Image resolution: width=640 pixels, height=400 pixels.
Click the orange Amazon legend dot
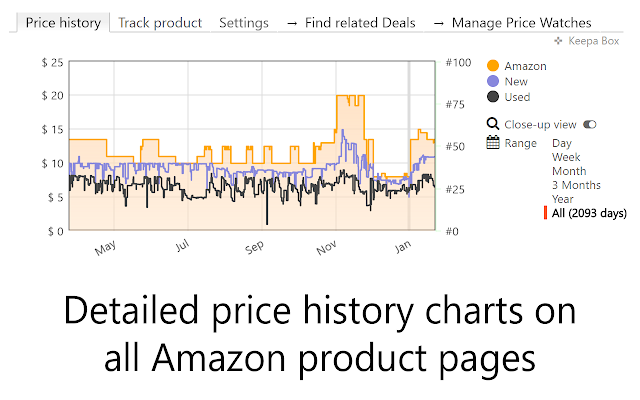pyautogui.click(x=493, y=66)
